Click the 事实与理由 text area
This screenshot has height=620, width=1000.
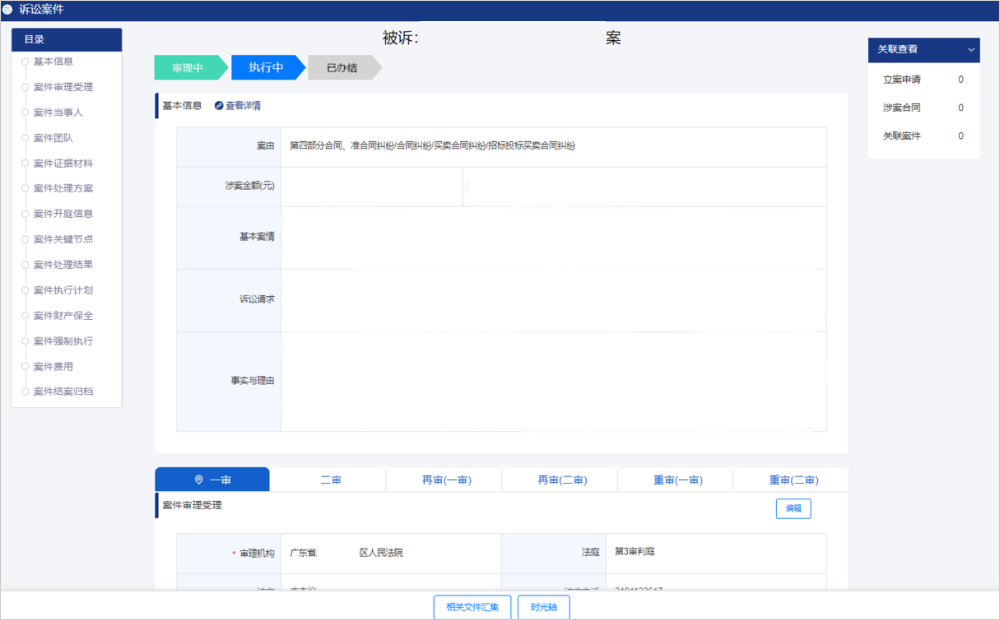553,381
